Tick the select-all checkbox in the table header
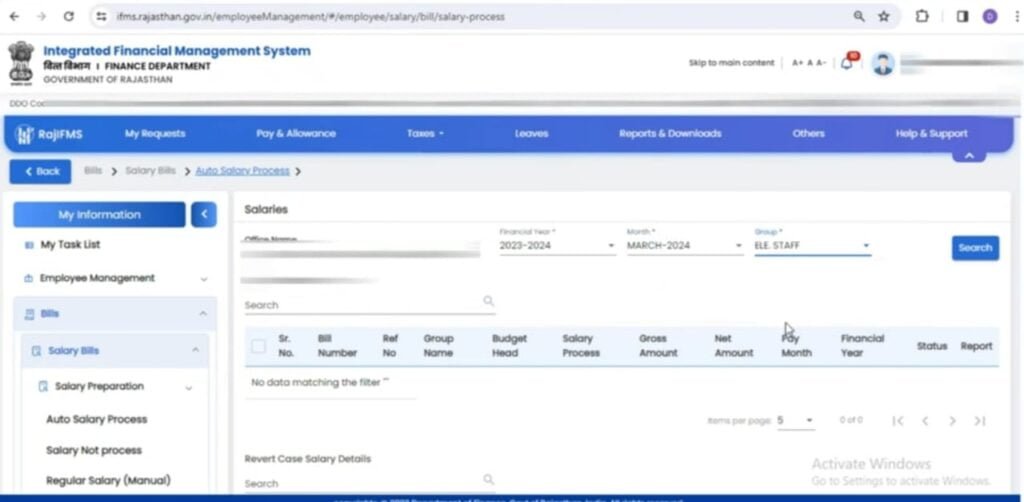Screen dimensions: 1024x502 259,346
